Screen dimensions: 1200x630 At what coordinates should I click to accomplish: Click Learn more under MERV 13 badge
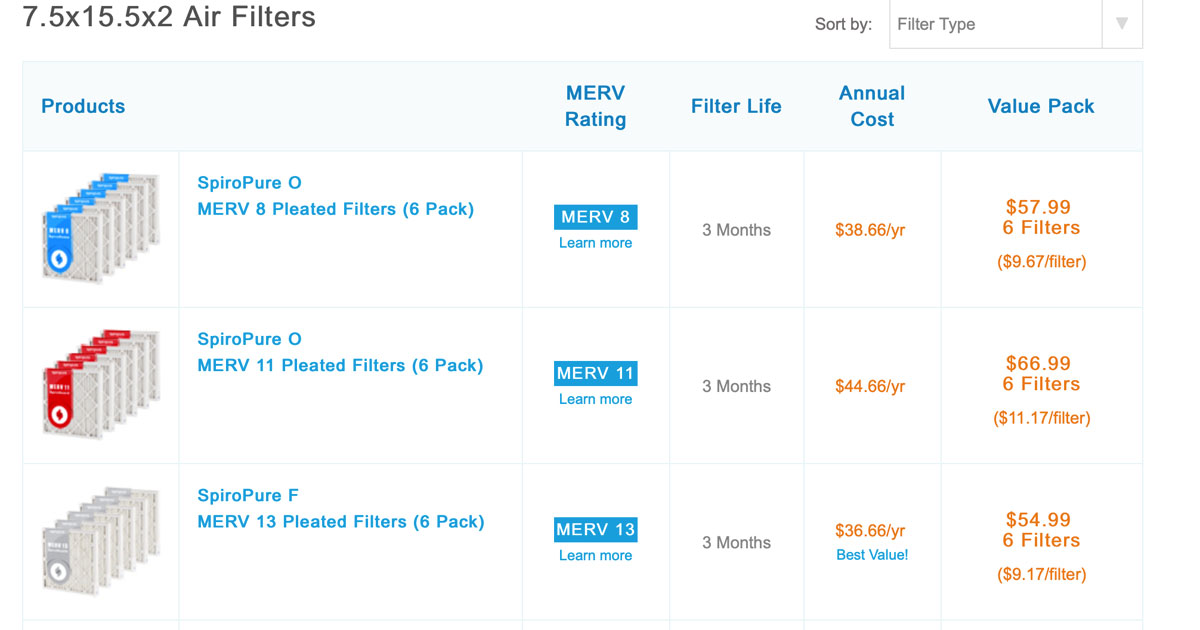coord(595,555)
